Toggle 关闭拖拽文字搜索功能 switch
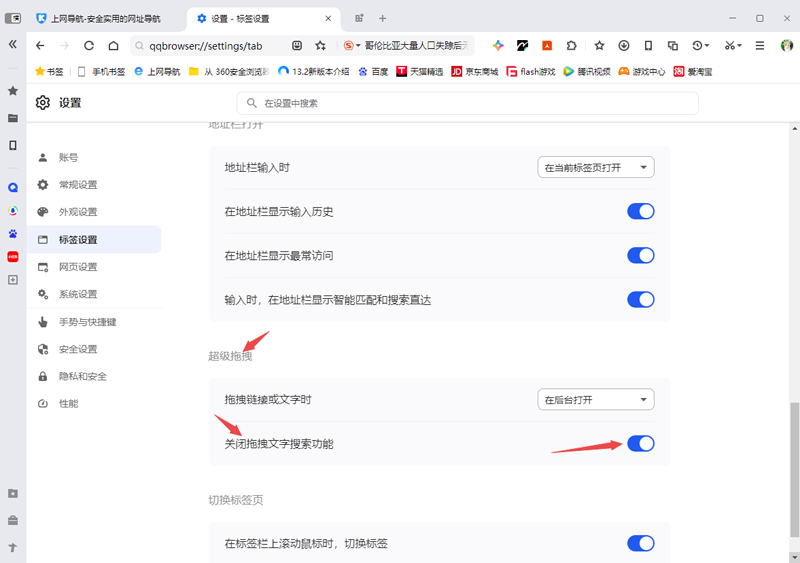This screenshot has height=563, width=800. pos(640,444)
